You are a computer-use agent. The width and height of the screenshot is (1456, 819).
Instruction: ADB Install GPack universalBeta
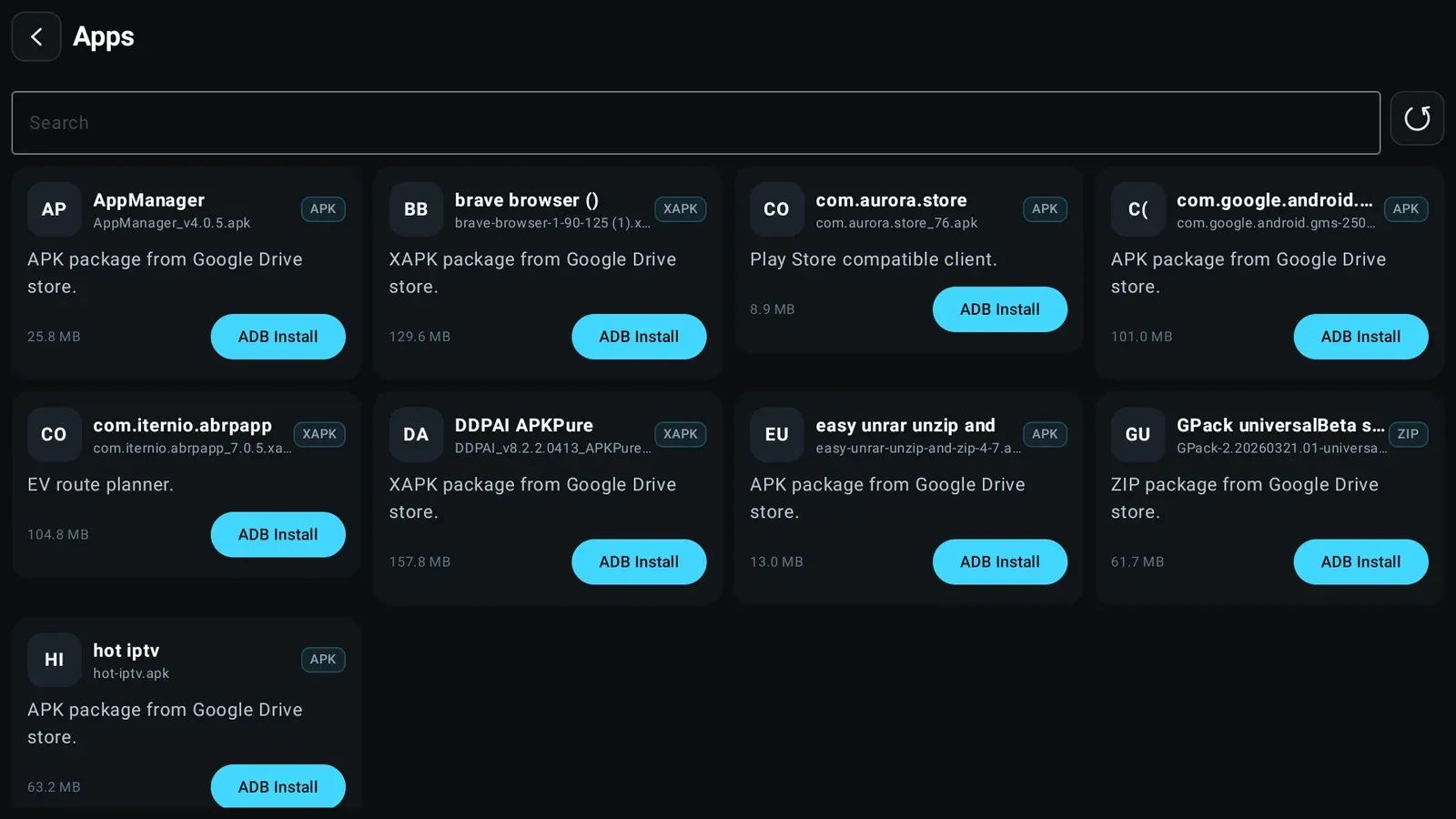tap(1360, 561)
